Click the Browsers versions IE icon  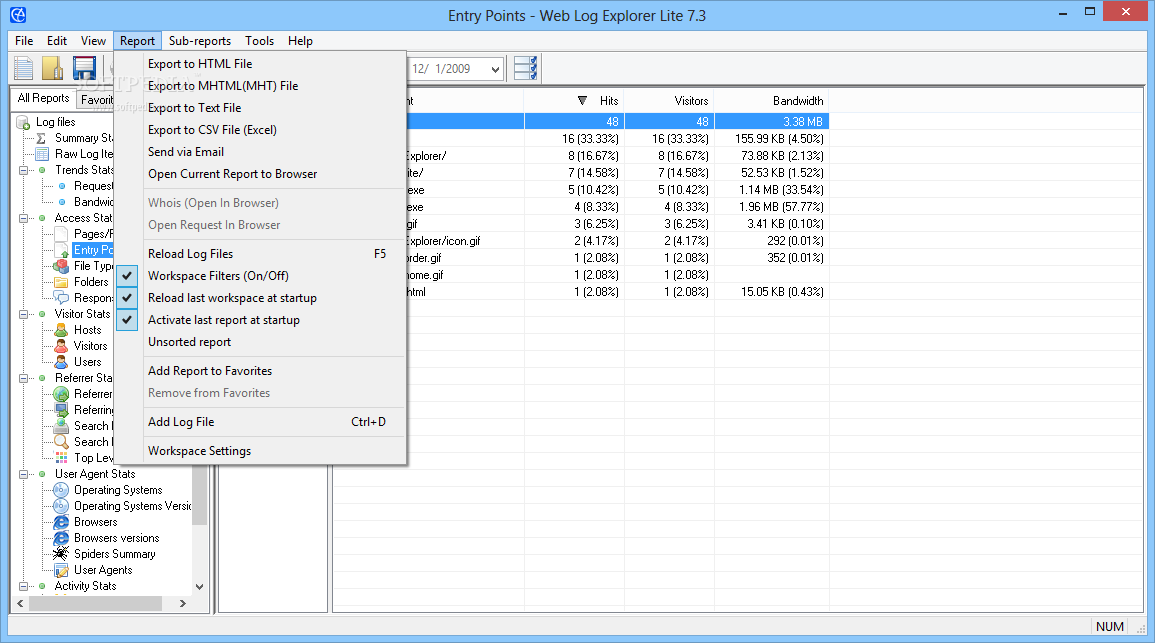click(x=61, y=538)
